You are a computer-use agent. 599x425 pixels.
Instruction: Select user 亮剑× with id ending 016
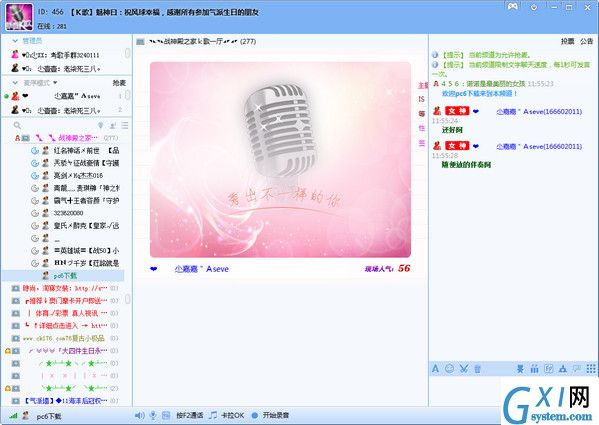point(78,176)
